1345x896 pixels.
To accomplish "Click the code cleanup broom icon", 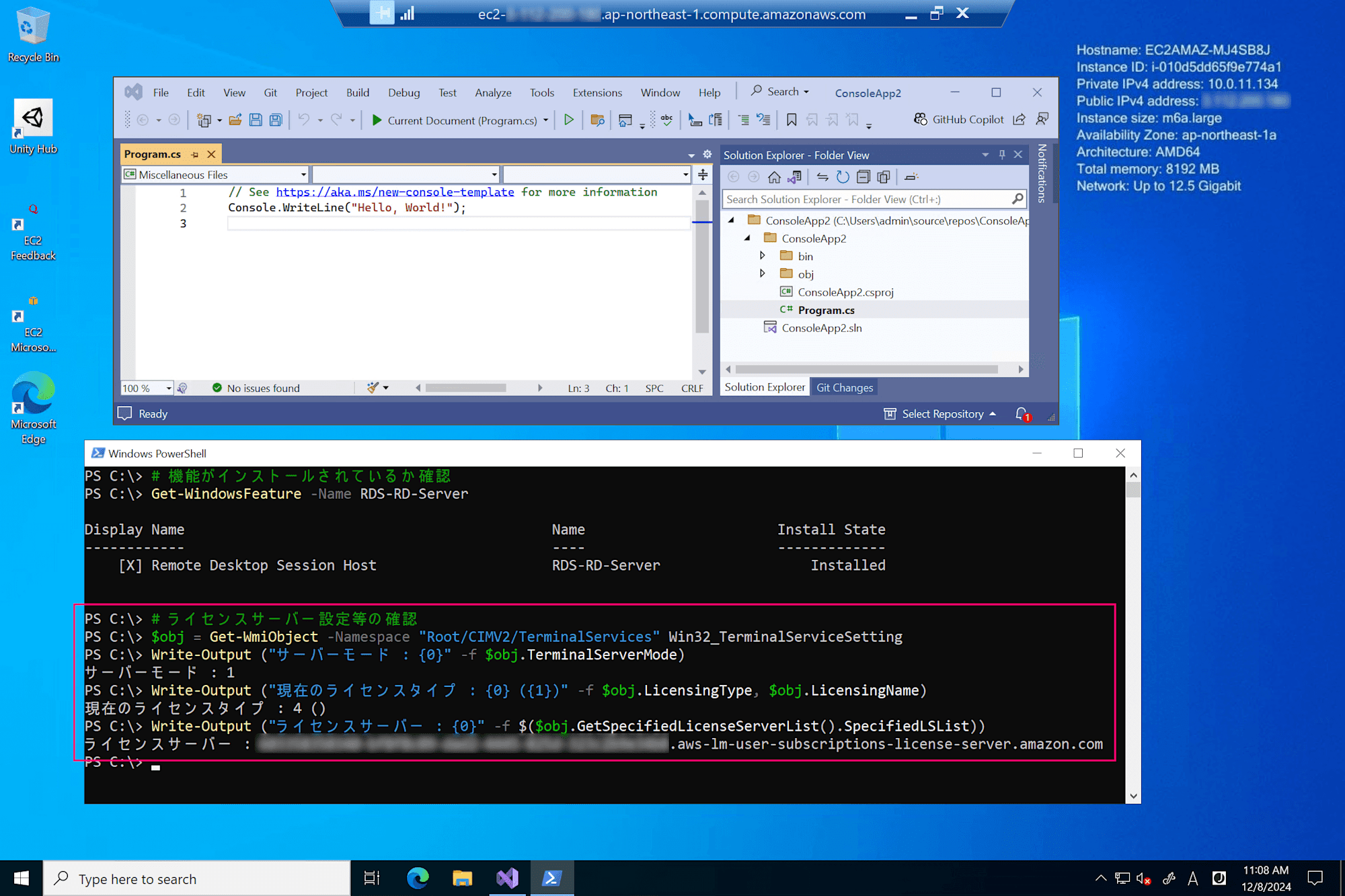I will tap(373, 388).
